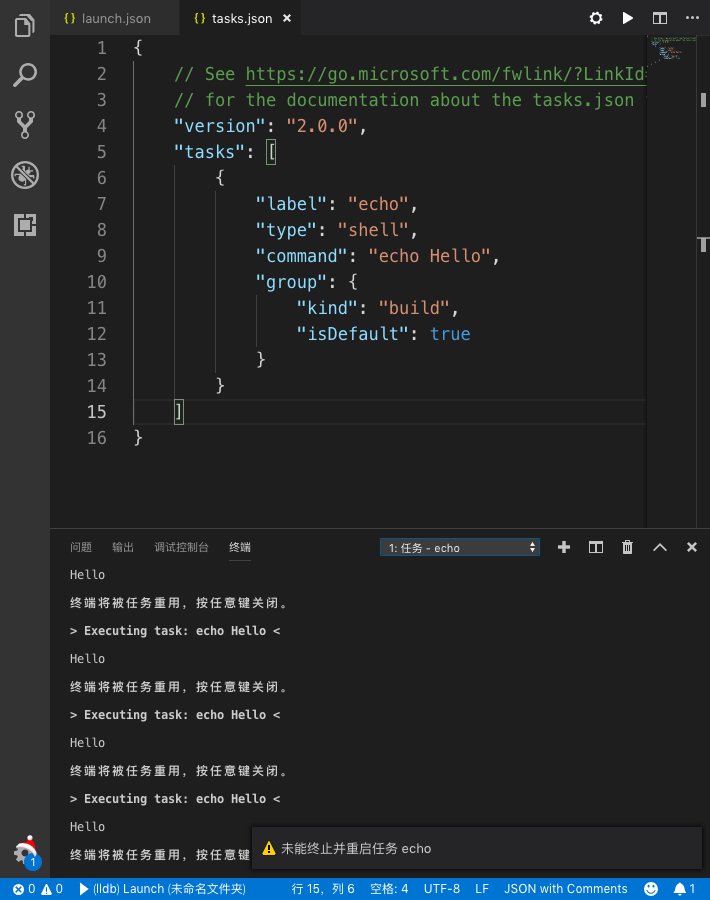
Task: Maximize the panel with the up chevron
Action: pyautogui.click(x=659, y=547)
